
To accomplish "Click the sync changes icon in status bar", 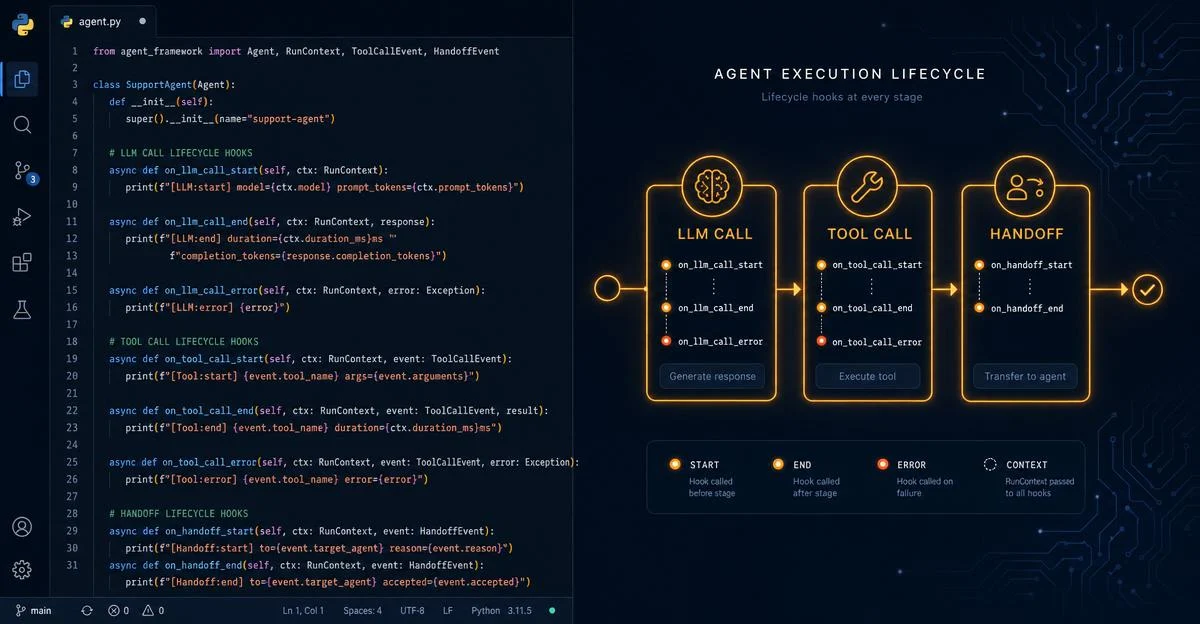I will pos(87,610).
